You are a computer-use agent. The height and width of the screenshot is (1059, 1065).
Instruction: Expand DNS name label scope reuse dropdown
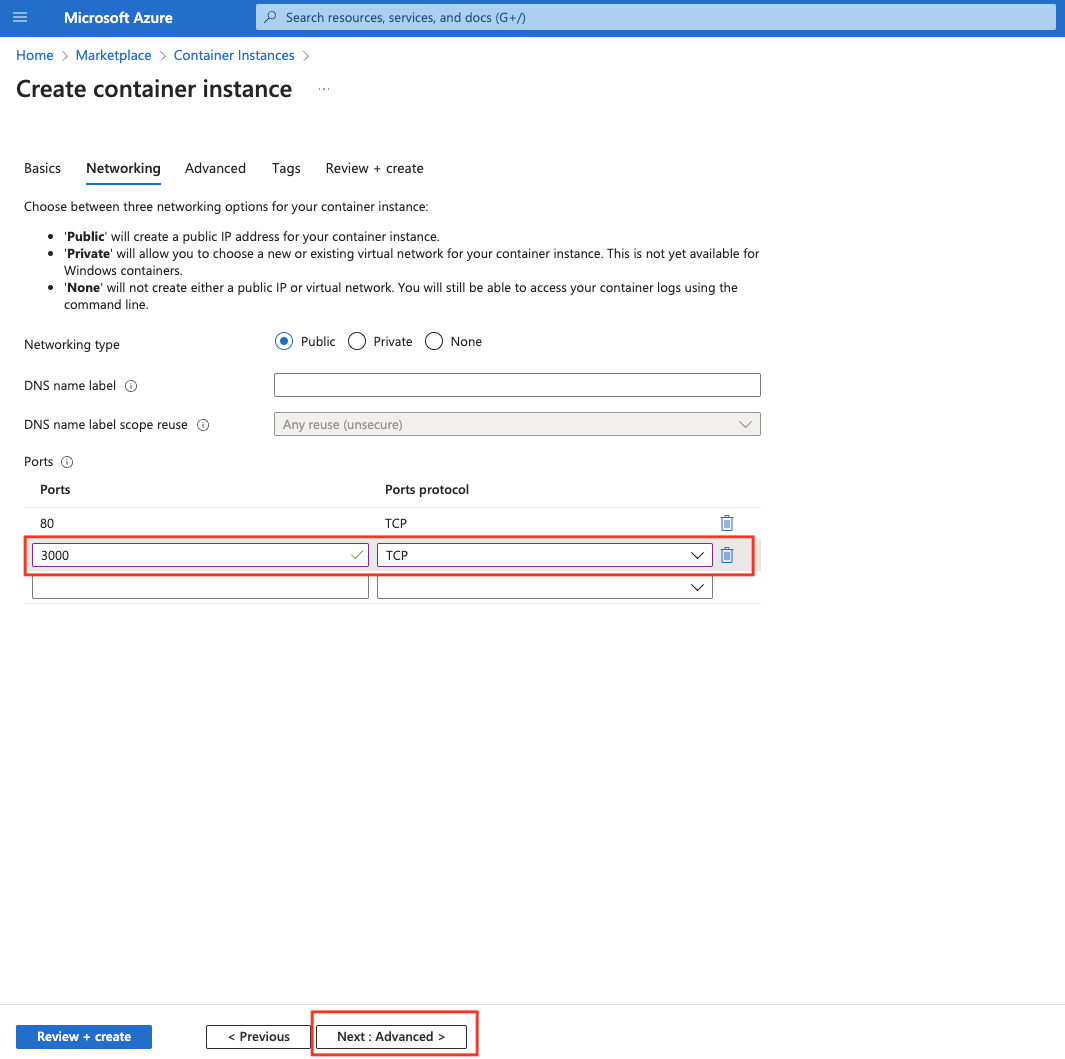tap(517, 424)
